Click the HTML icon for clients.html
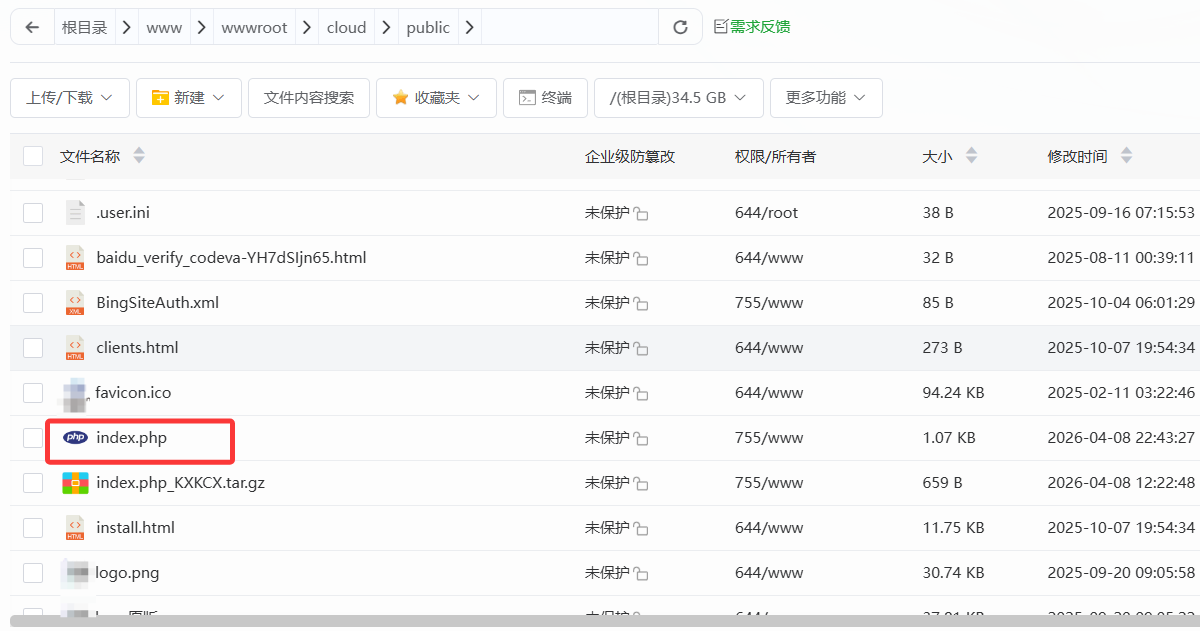Screen dimensions: 1200x631 point(75,348)
